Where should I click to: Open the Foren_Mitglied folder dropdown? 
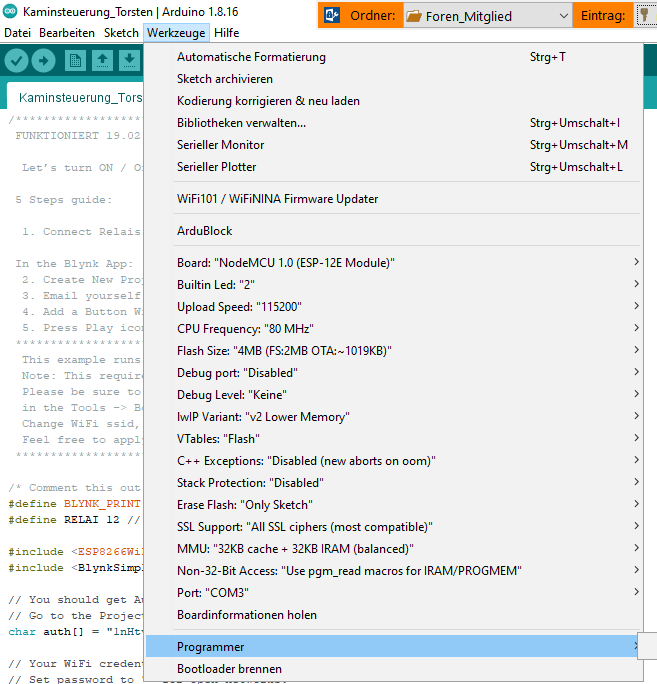488,16
